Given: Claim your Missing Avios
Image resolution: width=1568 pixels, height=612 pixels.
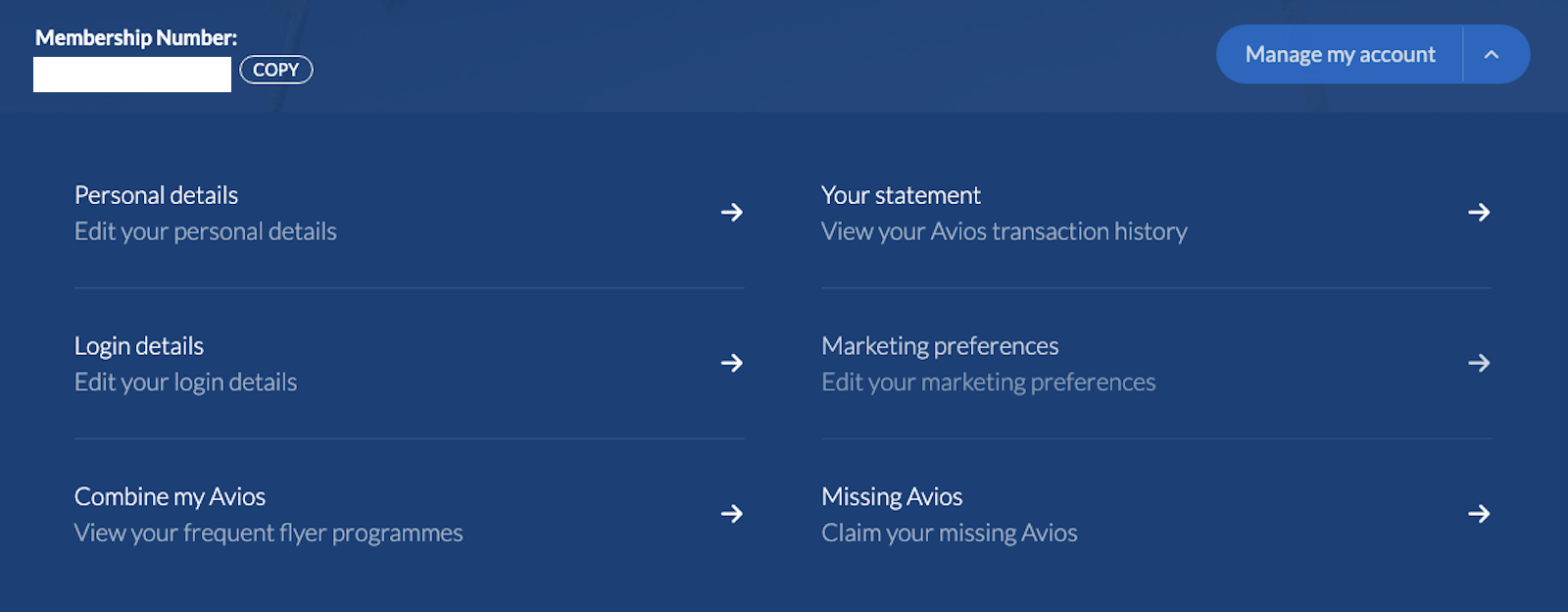Looking at the screenshot, I should 891,496.
